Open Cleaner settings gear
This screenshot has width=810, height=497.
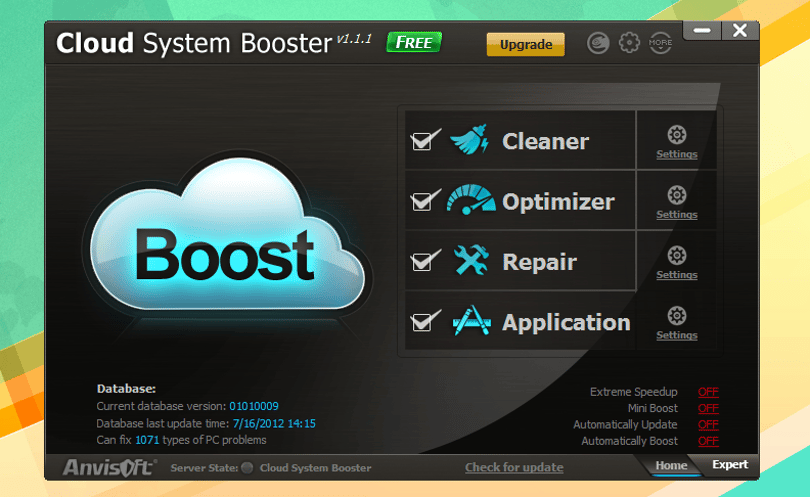coord(677,135)
